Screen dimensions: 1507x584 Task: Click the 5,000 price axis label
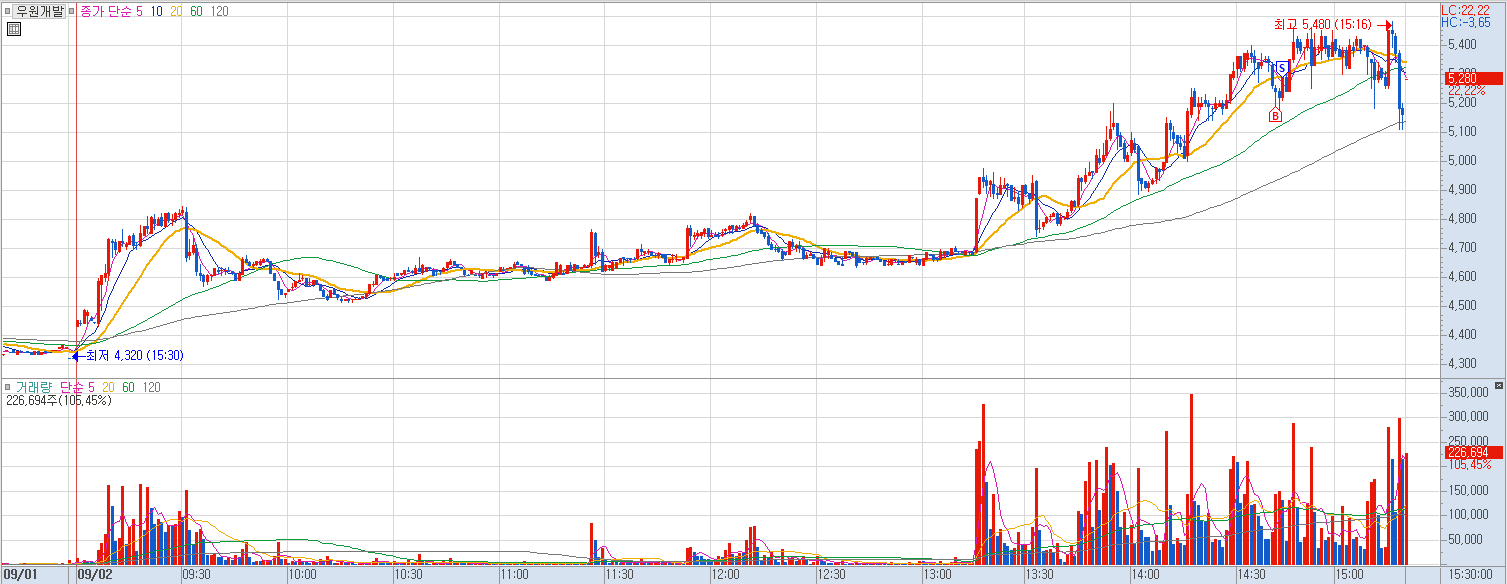pyautogui.click(x=1461, y=161)
